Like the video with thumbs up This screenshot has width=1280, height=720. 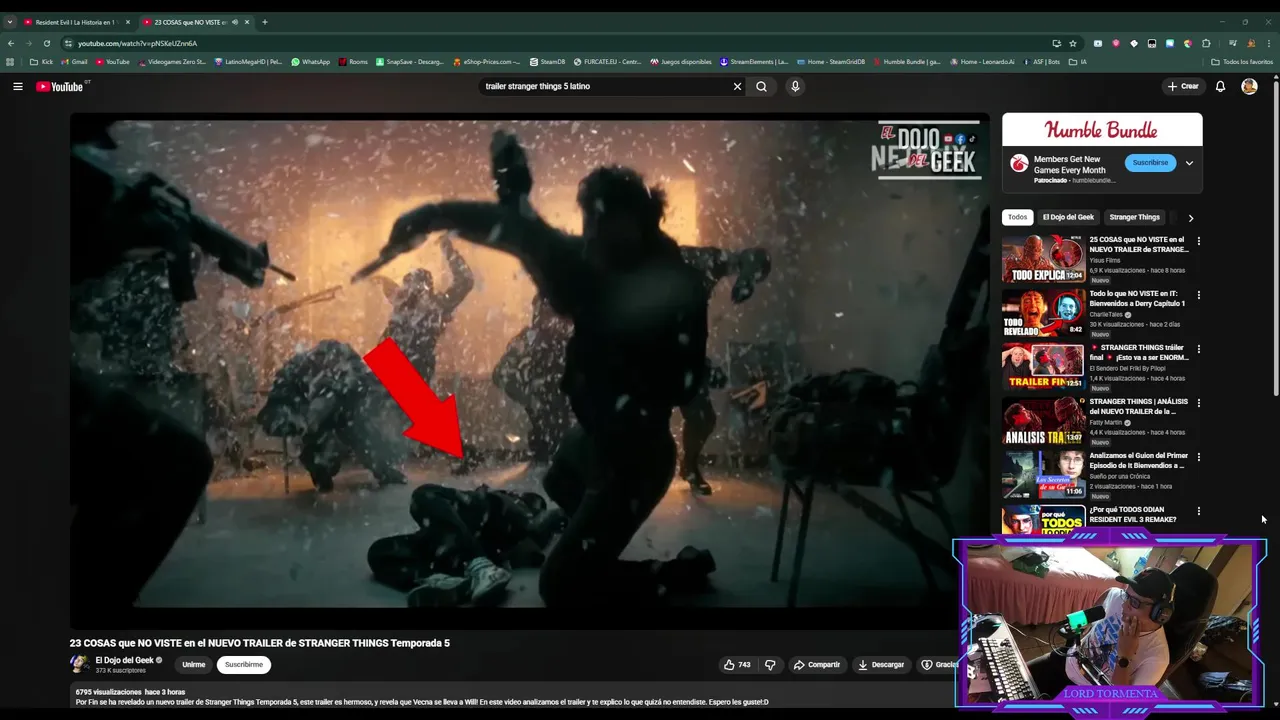(x=737, y=664)
